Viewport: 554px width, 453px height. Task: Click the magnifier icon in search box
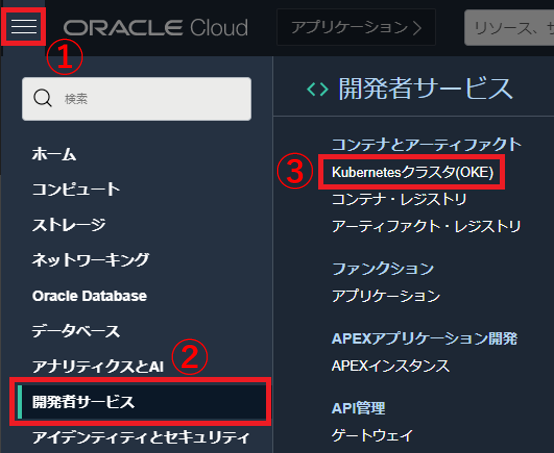click(42, 98)
